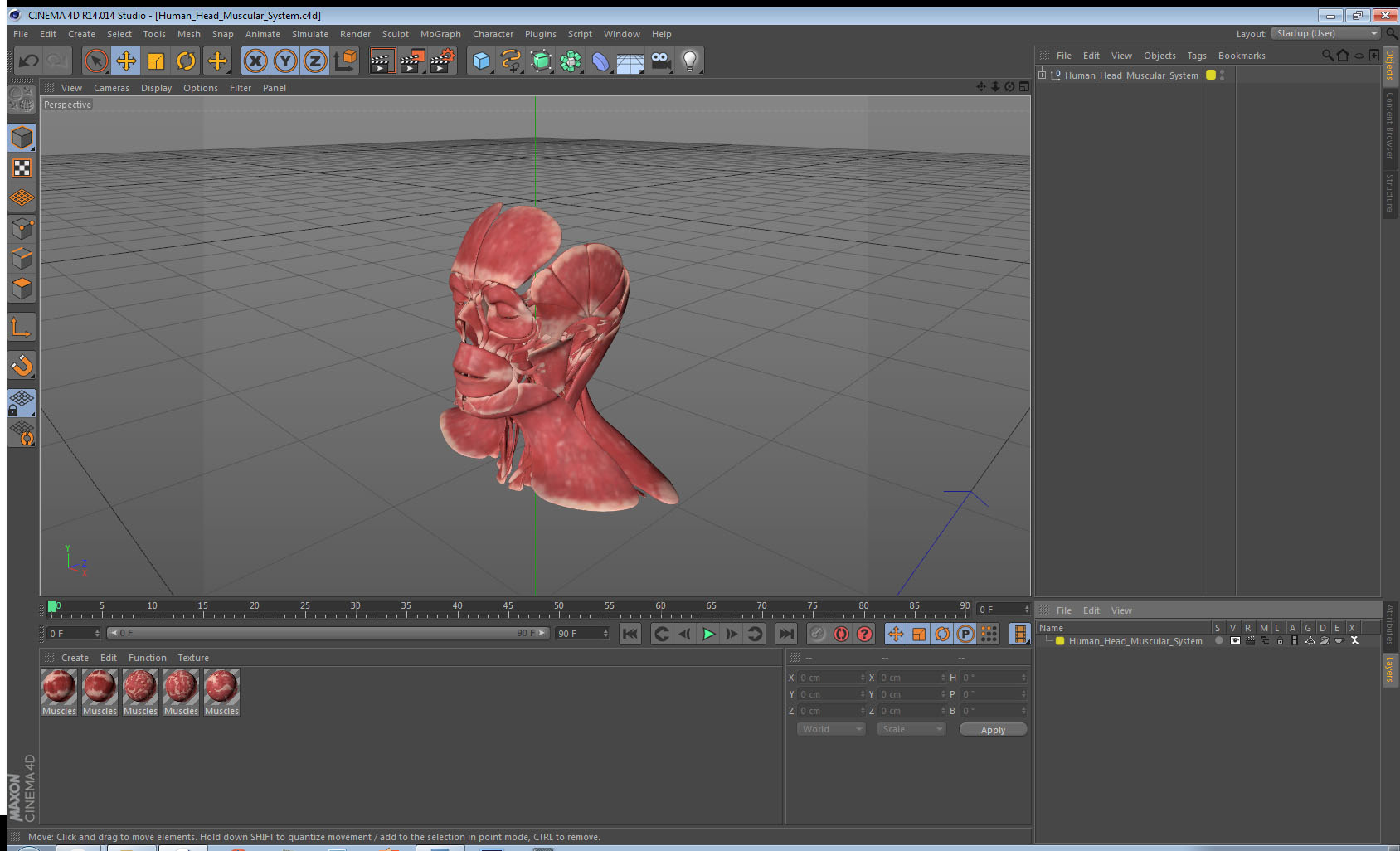Toggle layer solo dot for Human_Head_Muscular_System
The height and width of the screenshot is (851, 1400).
(1218, 640)
